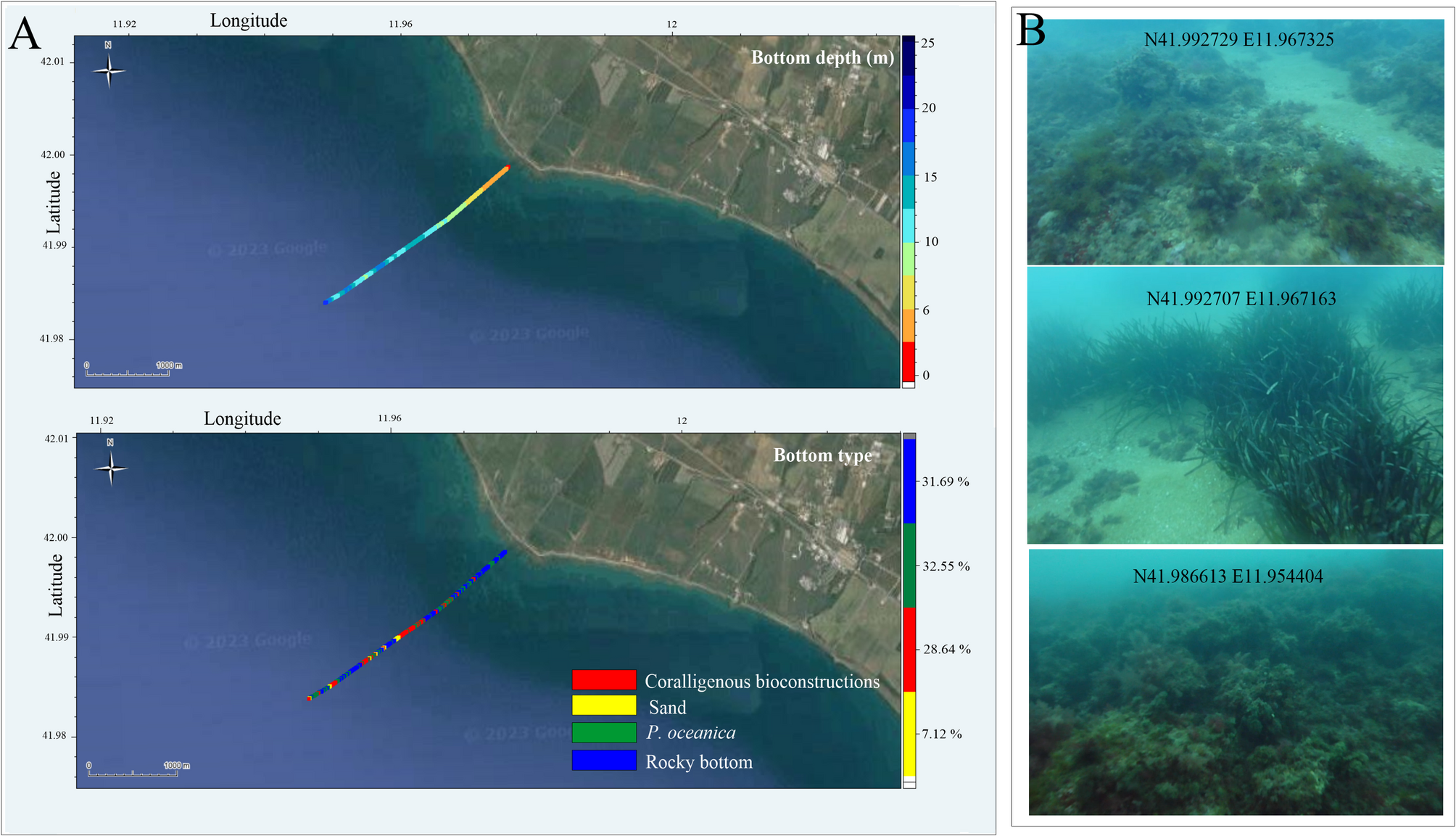Click the upper map Longitude axis label
The image size is (1456, 836).
coord(249,21)
